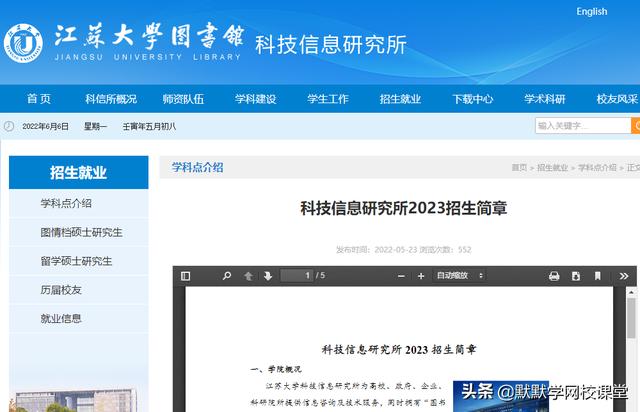Select 图情档硕士研究生 in the sidebar
Viewport: 640px width, 412px height.
coord(79,232)
